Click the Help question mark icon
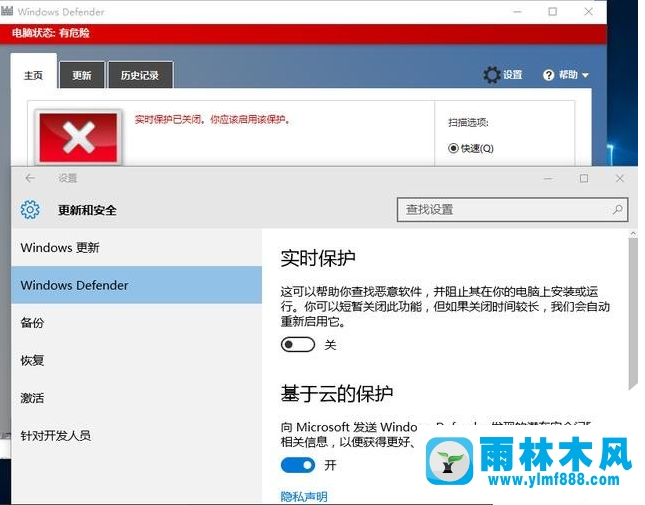 [548, 75]
